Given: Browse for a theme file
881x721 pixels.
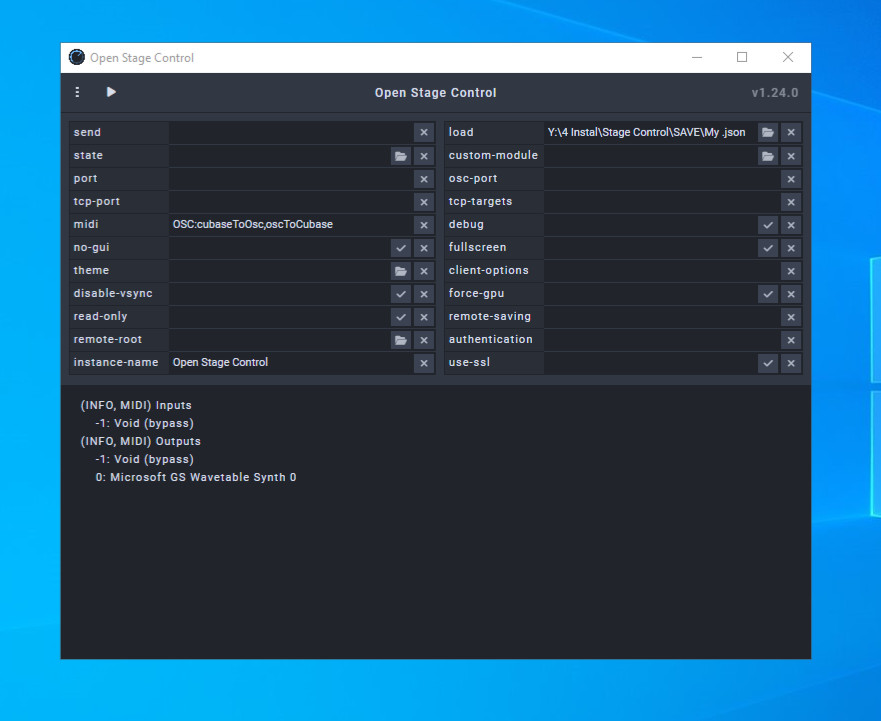Looking at the screenshot, I should click(x=401, y=271).
